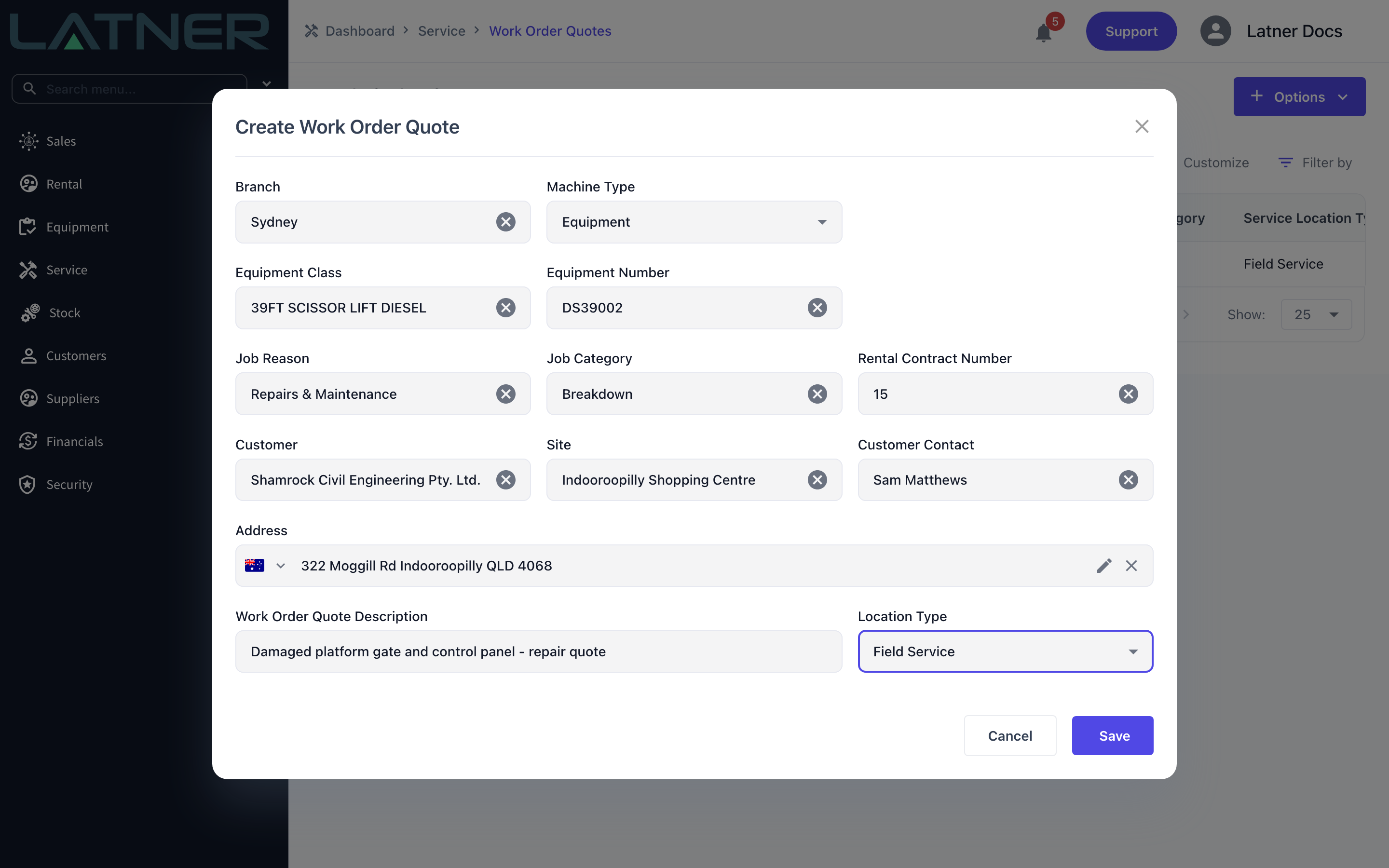Open Suppliers from sidebar

(59, 398)
